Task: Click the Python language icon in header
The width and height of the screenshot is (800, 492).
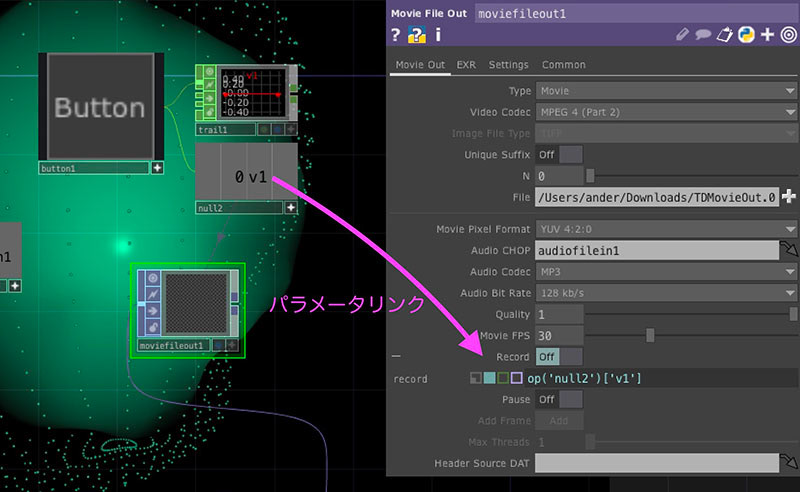Action: pos(746,35)
